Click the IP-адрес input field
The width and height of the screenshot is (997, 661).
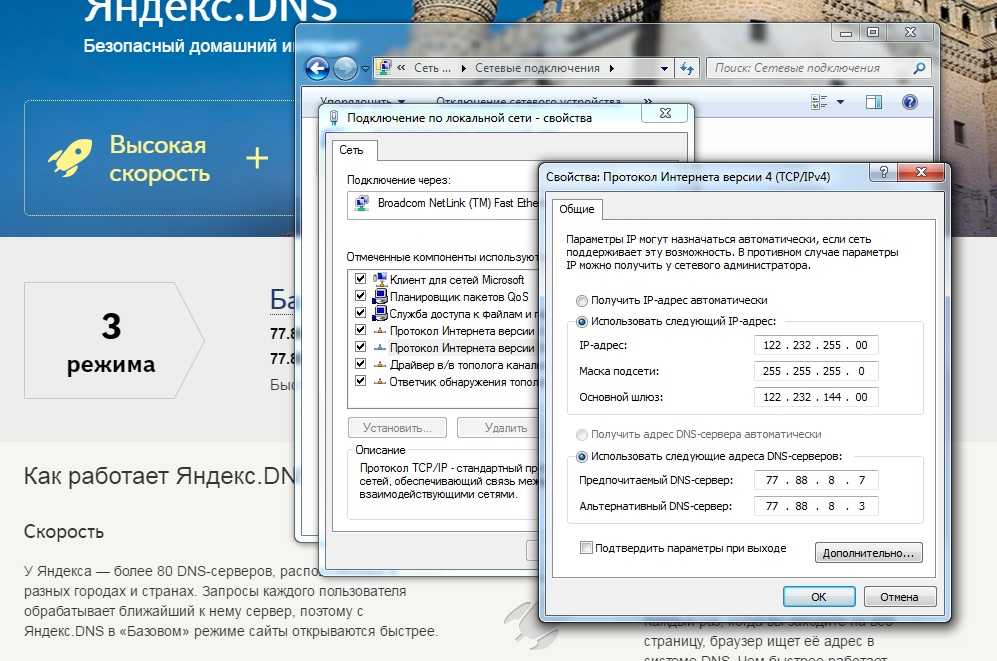pyautogui.click(x=816, y=345)
